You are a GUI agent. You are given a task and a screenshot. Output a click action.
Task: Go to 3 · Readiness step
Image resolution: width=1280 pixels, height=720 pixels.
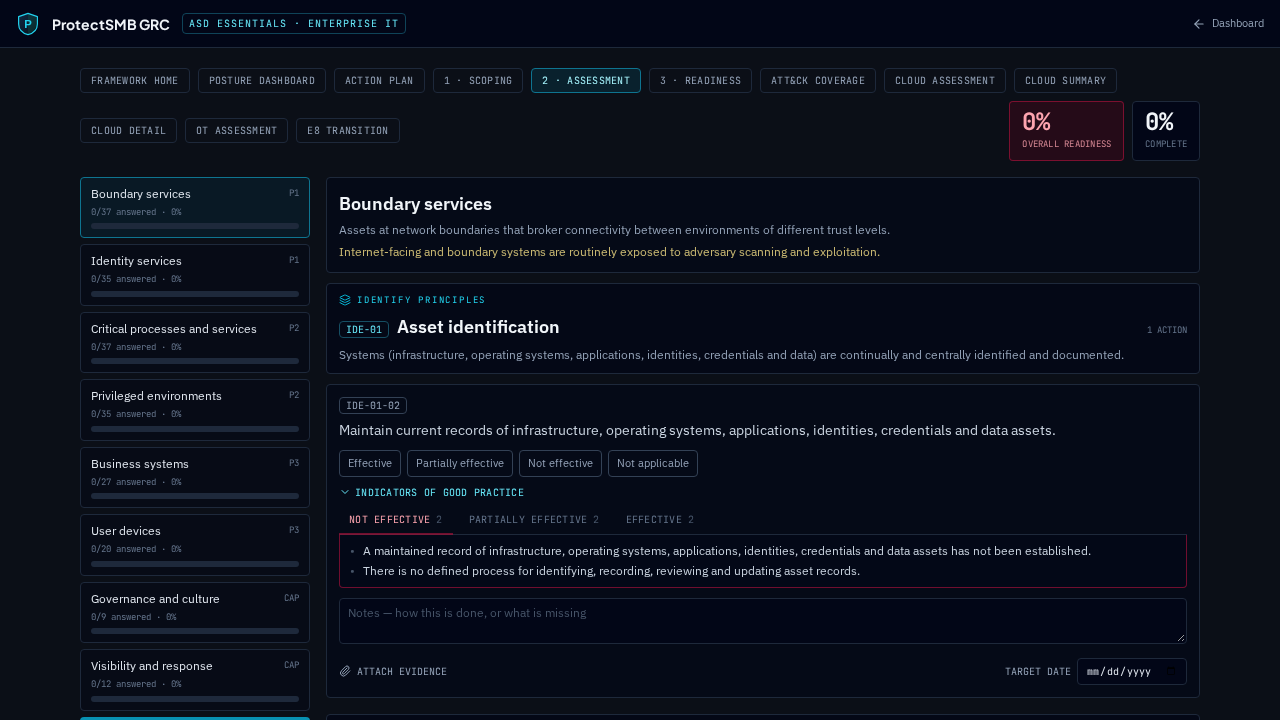point(700,81)
